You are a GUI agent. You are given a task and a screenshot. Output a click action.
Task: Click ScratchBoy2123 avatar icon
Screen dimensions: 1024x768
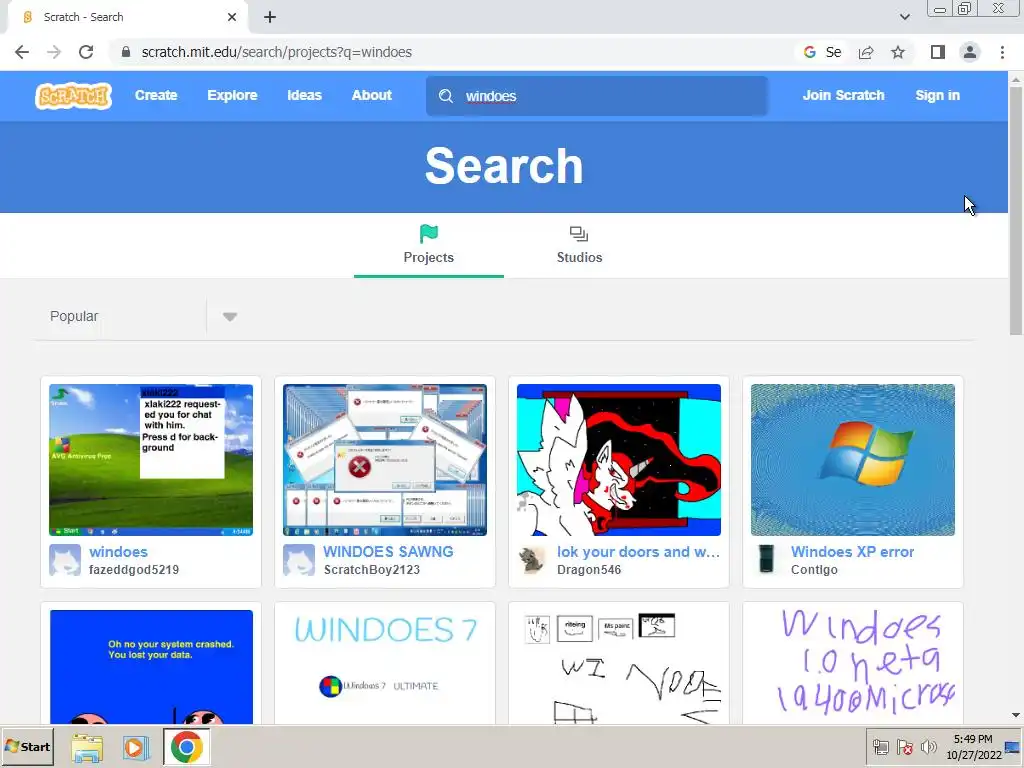pyautogui.click(x=299, y=560)
